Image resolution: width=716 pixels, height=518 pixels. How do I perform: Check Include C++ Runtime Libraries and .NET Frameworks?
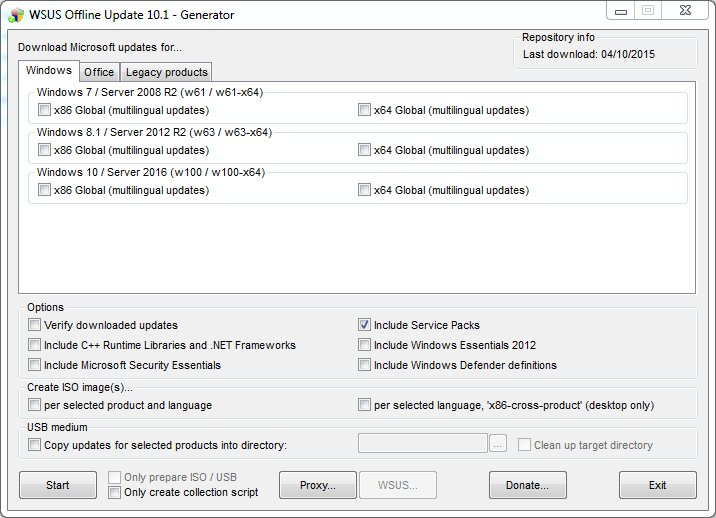coord(35,345)
